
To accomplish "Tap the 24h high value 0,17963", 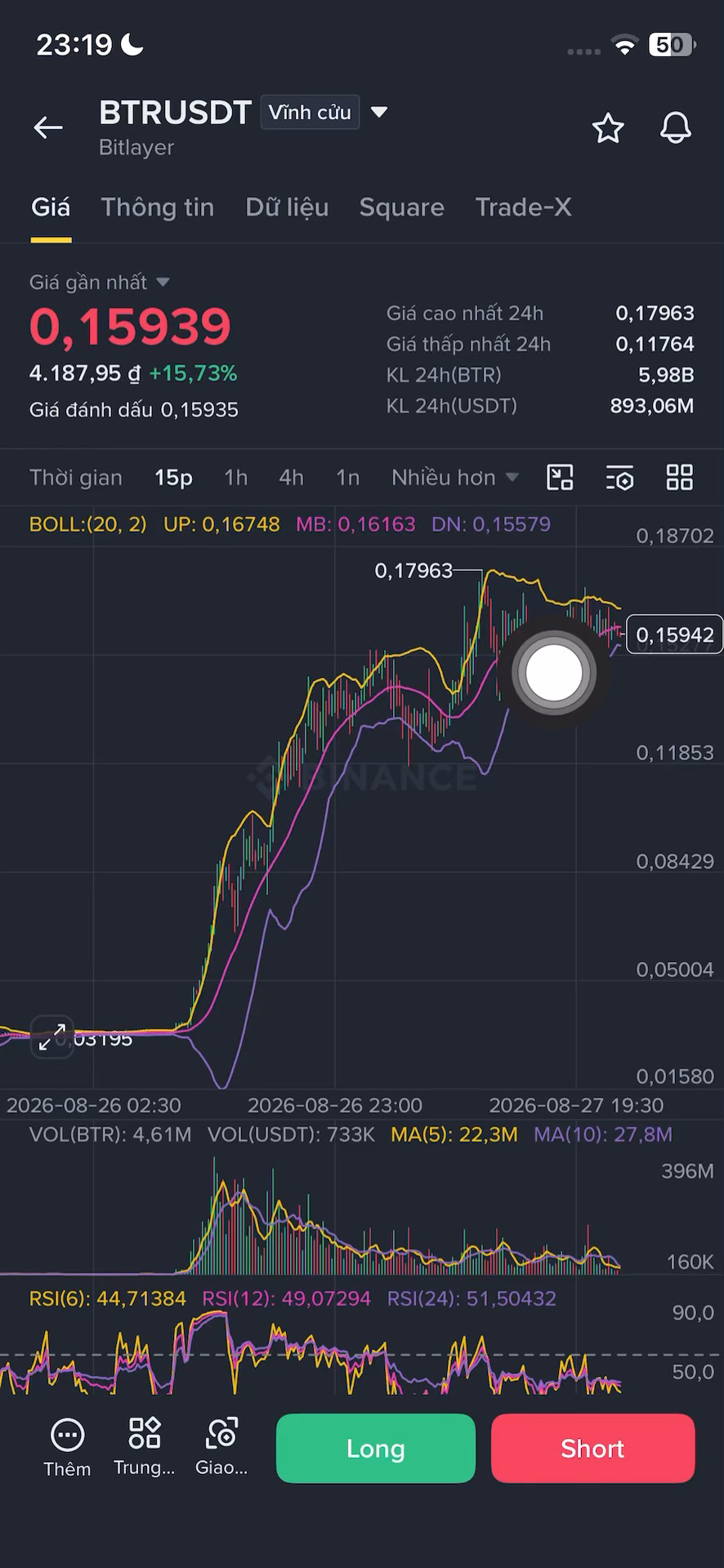I will coord(655,313).
